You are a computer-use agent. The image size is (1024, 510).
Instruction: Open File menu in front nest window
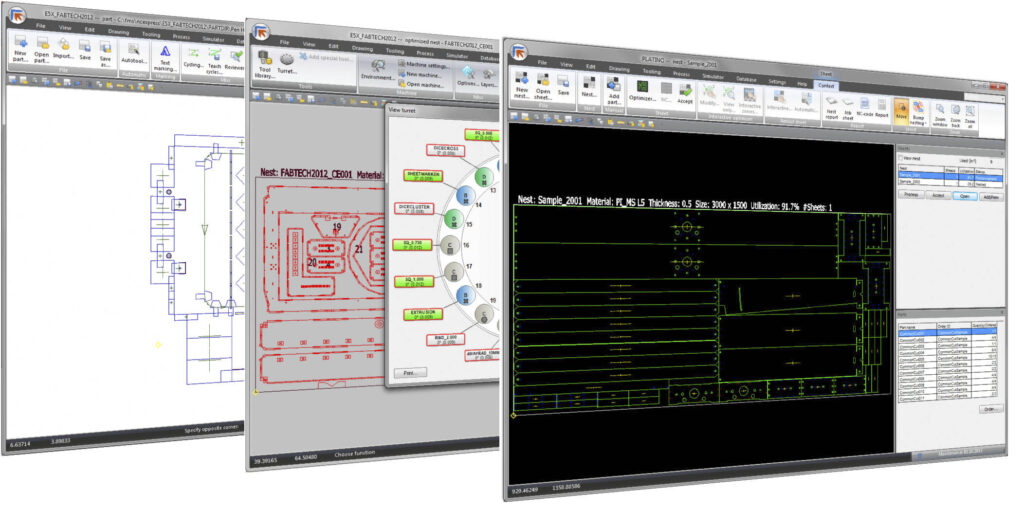point(542,61)
